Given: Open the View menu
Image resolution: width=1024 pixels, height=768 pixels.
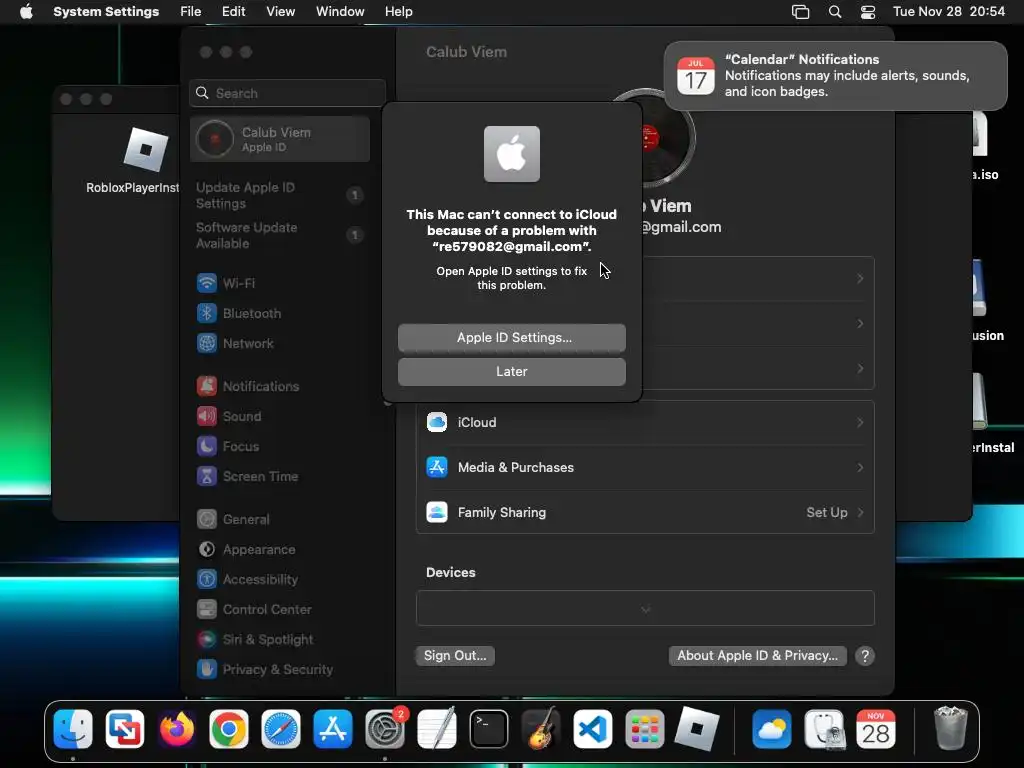Looking at the screenshot, I should pyautogui.click(x=280, y=12).
